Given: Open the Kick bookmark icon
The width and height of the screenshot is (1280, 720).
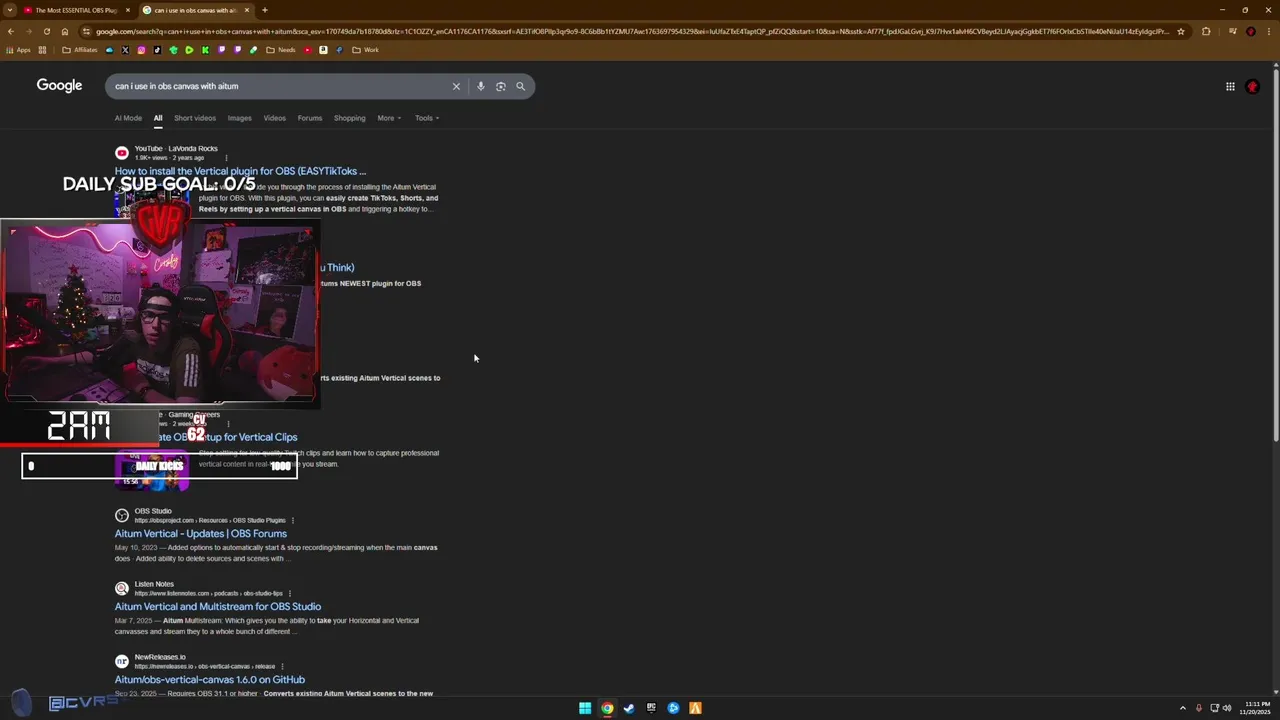Looking at the screenshot, I should tap(205, 50).
